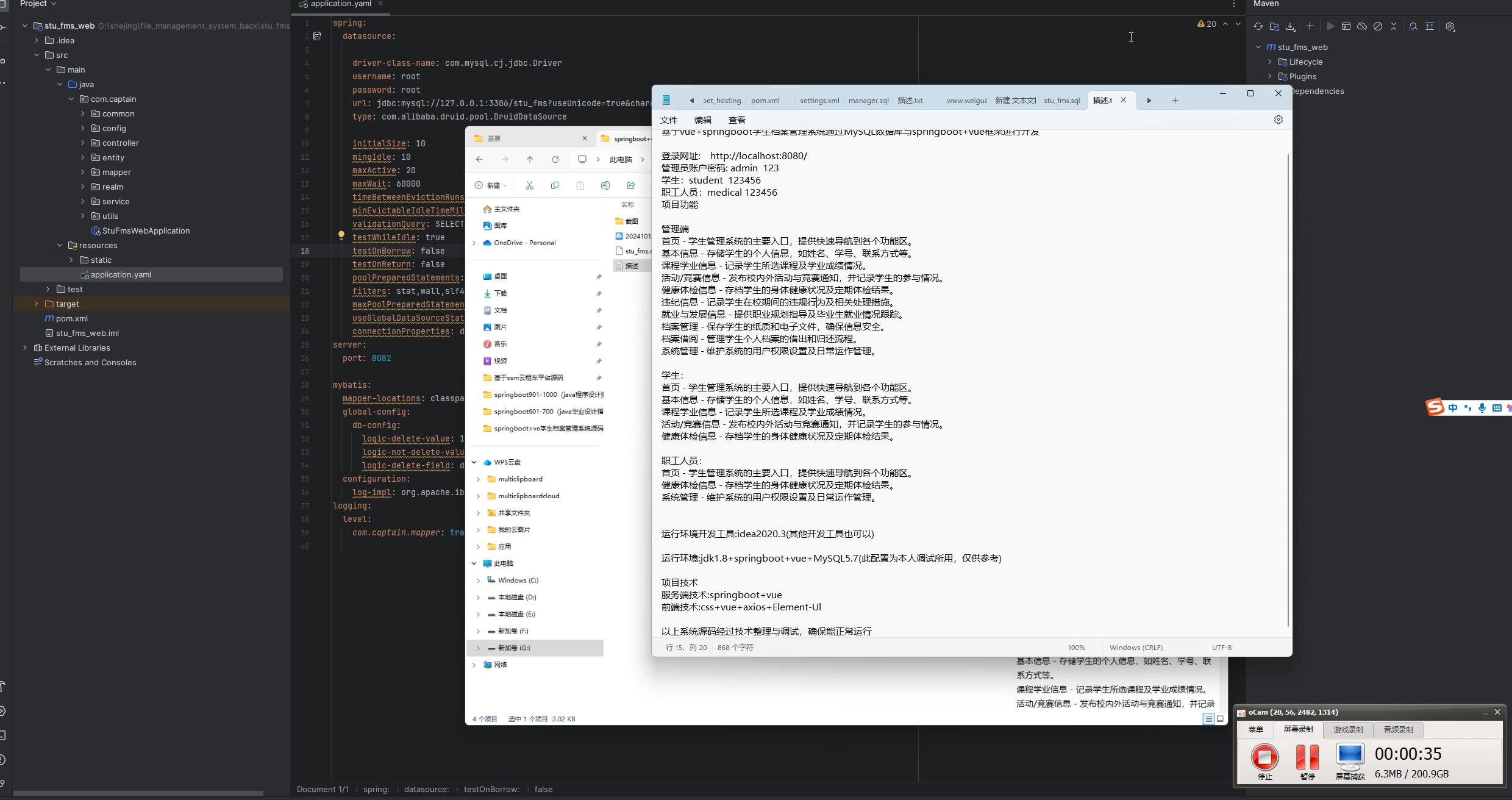Viewport: 1512px width, 800px height.
Task: Click the Copy icon in Explorer toolbar
Action: pyautogui.click(x=555, y=185)
